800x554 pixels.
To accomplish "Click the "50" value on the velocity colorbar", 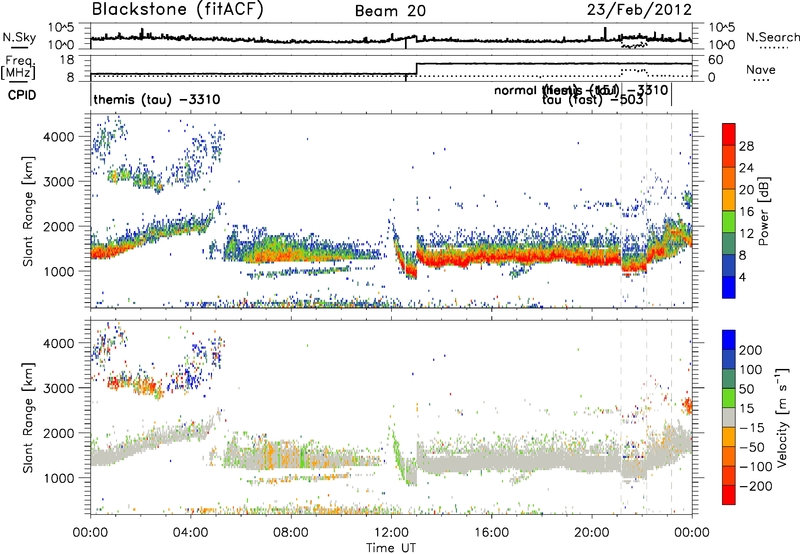I will pos(746,389).
